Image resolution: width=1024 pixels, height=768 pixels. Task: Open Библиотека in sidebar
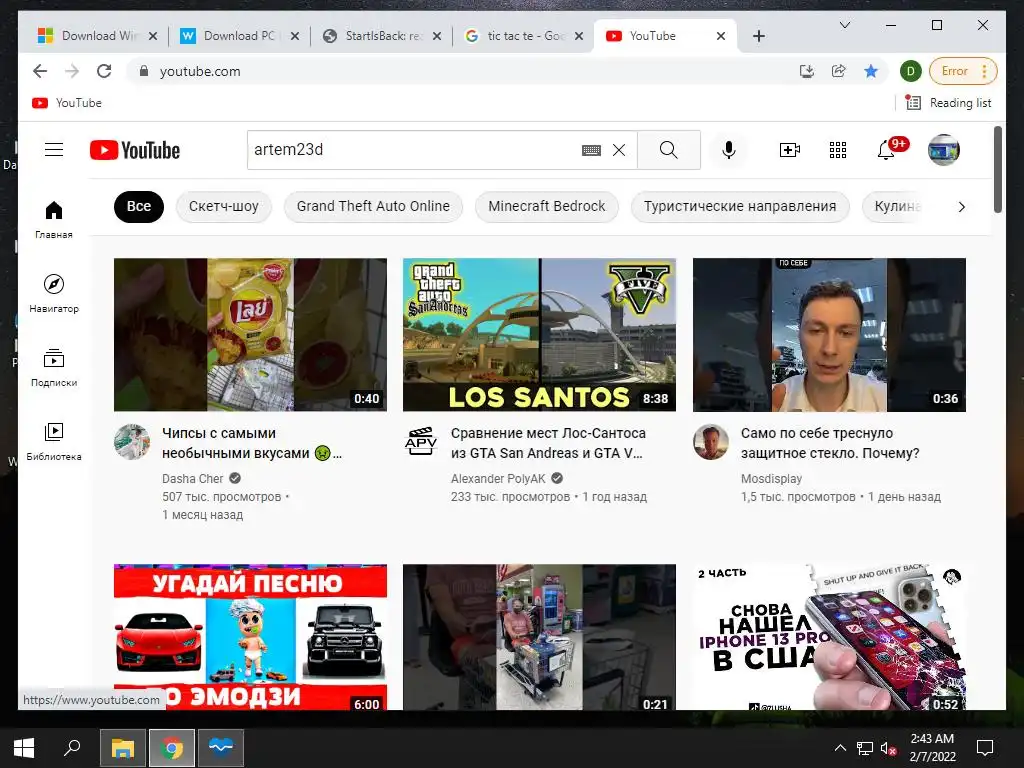coord(54,441)
